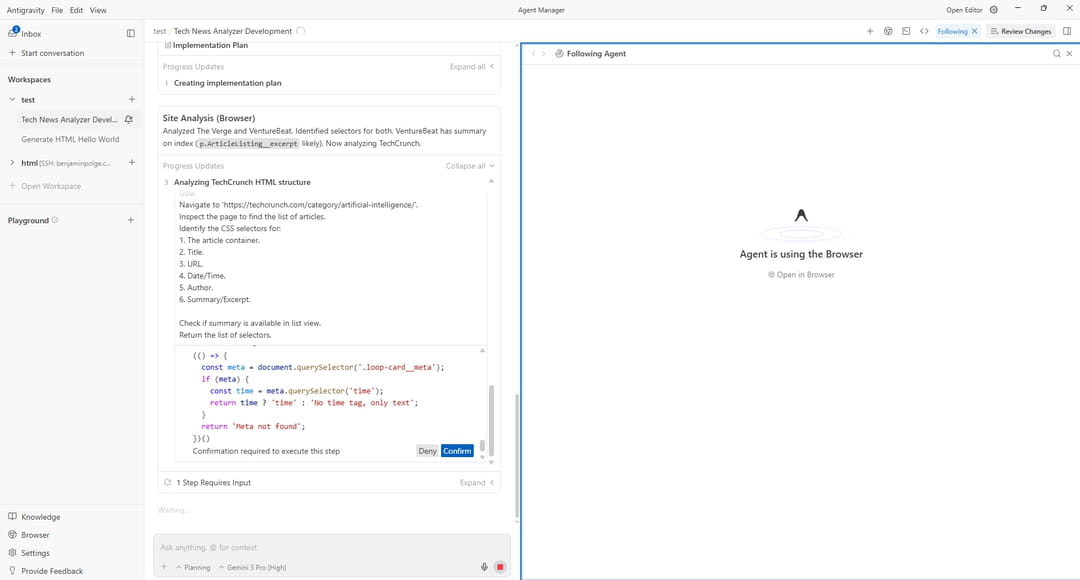The height and width of the screenshot is (580, 1080).
Task: Stop the running agent with red button
Action: click(500, 567)
